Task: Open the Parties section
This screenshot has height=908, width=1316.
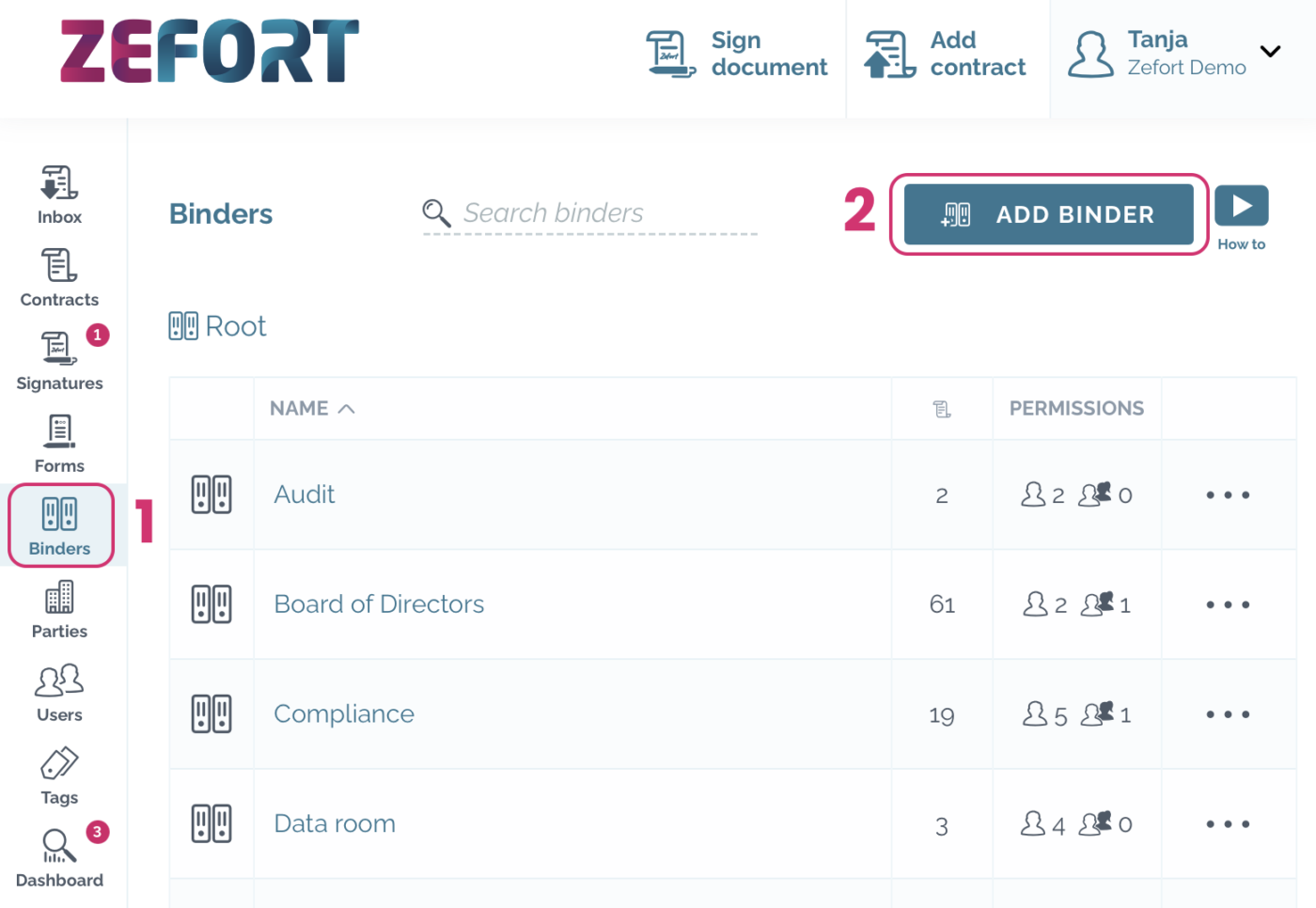Action: pyautogui.click(x=59, y=609)
